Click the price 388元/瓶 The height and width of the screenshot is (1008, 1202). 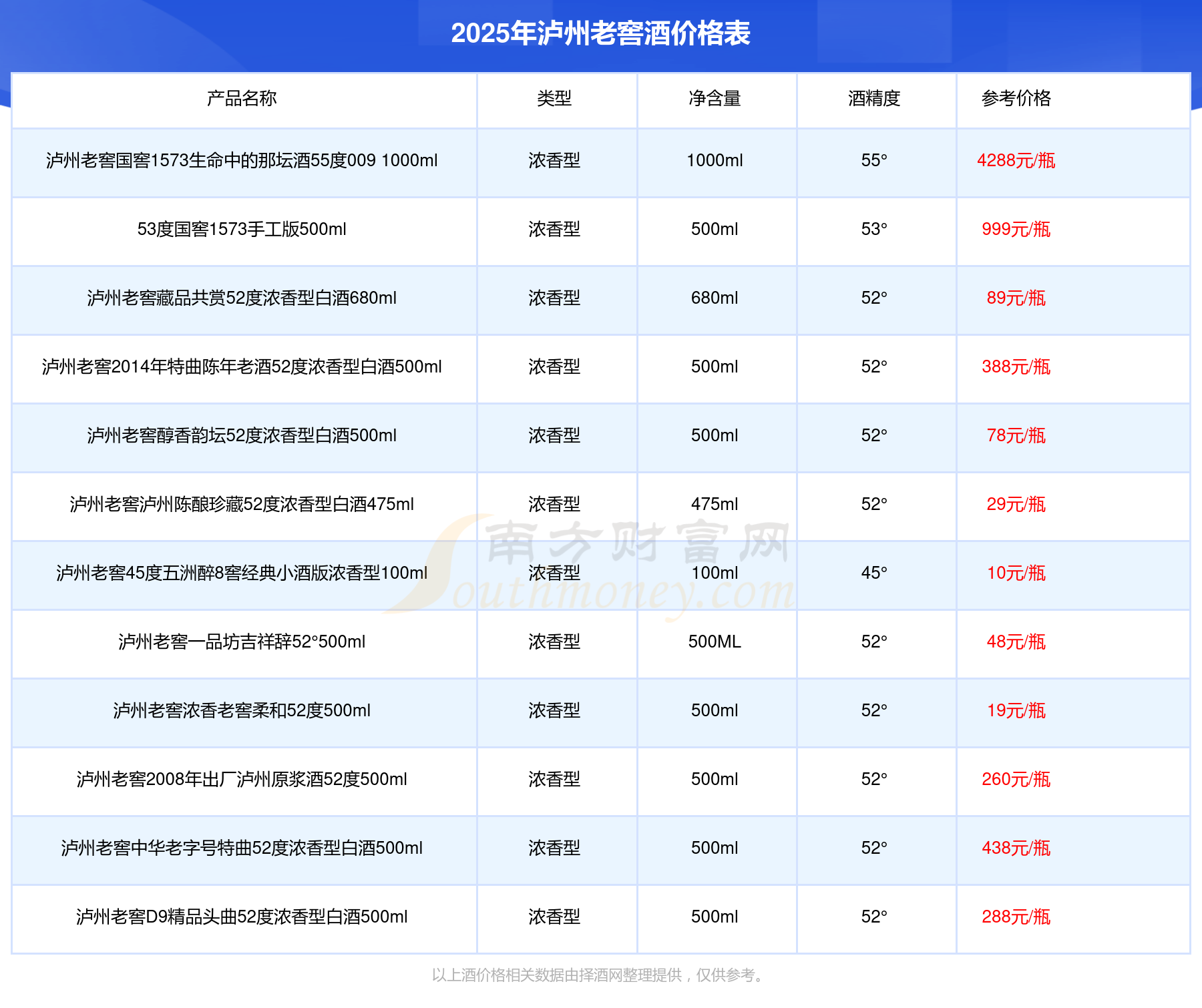(1016, 367)
